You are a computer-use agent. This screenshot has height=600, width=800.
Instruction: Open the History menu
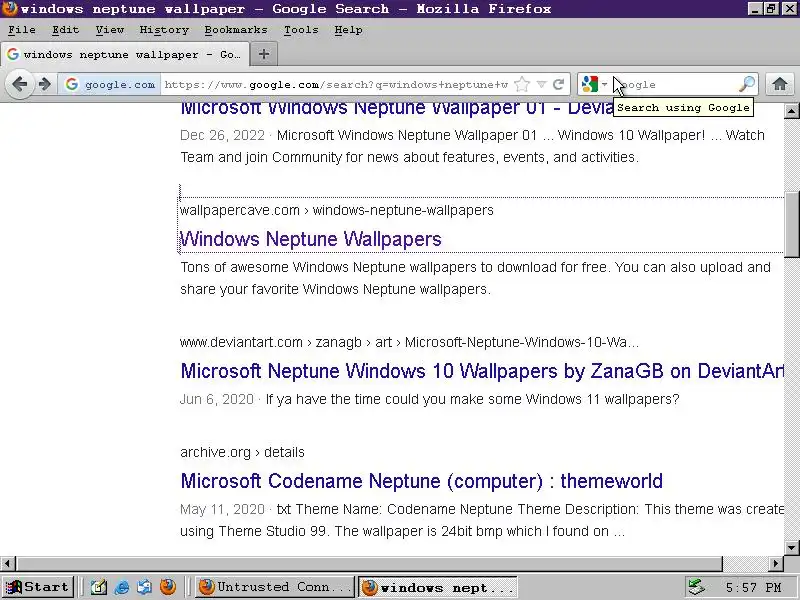[x=164, y=30]
